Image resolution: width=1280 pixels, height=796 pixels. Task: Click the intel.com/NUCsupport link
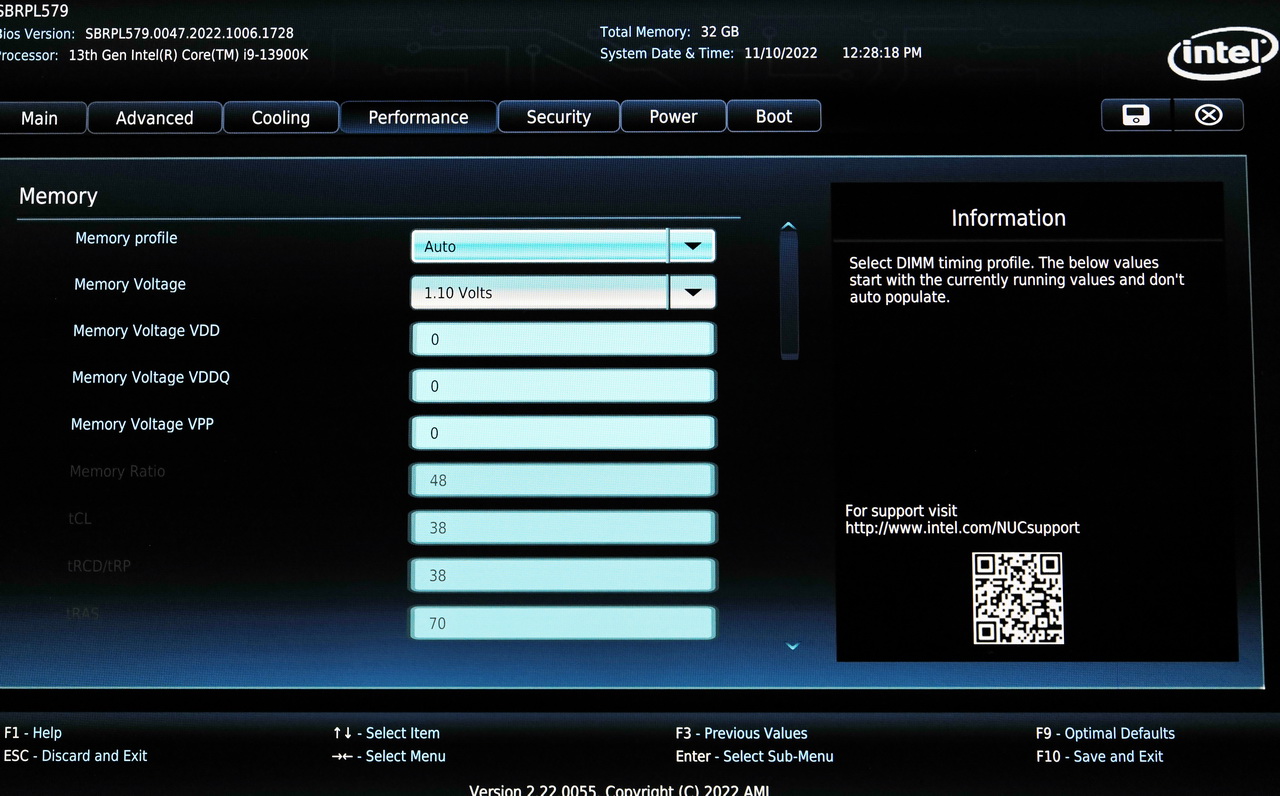(962, 528)
